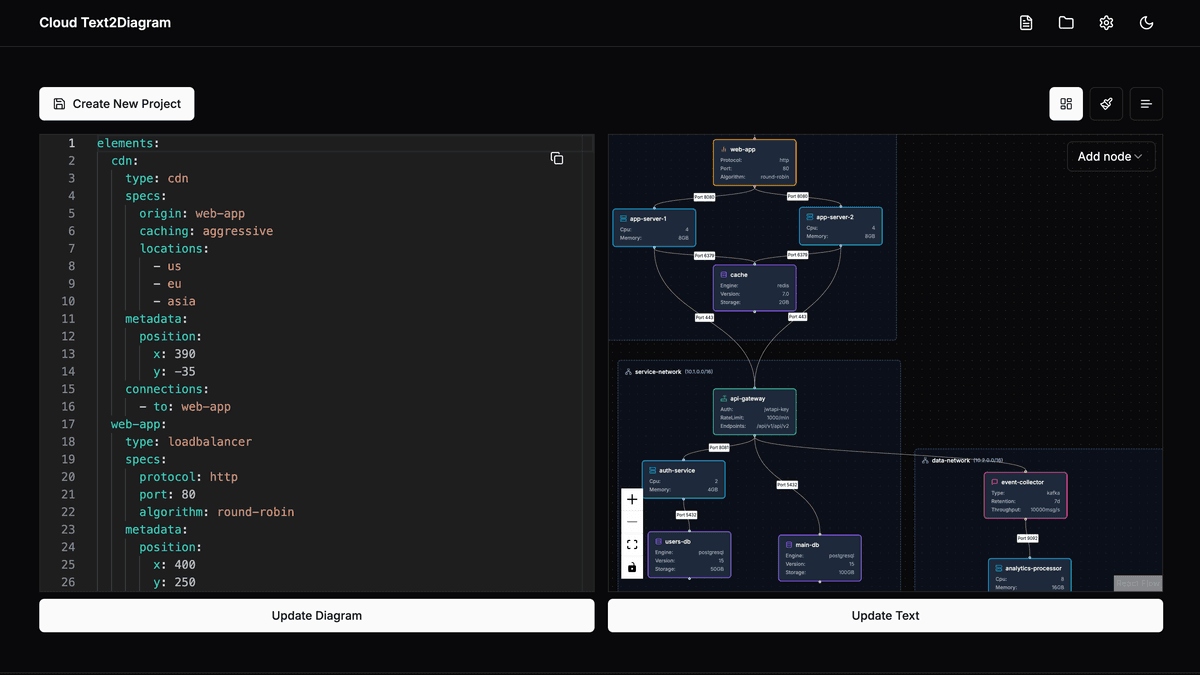Click the paintbrush style icon
The width and height of the screenshot is (1200, 675).
pyautogui.click(x=1106, y=104)
